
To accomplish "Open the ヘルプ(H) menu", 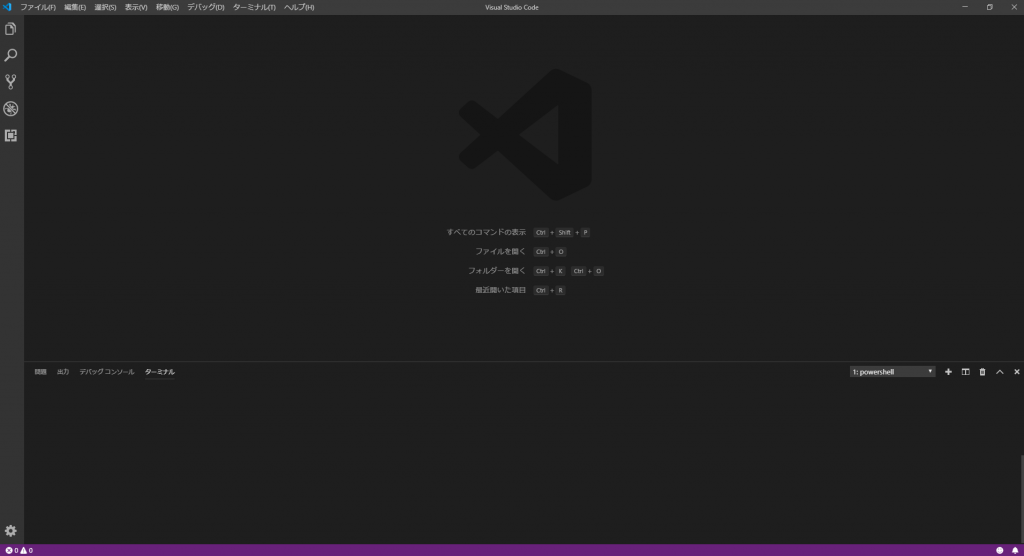I will click(299, 7).
